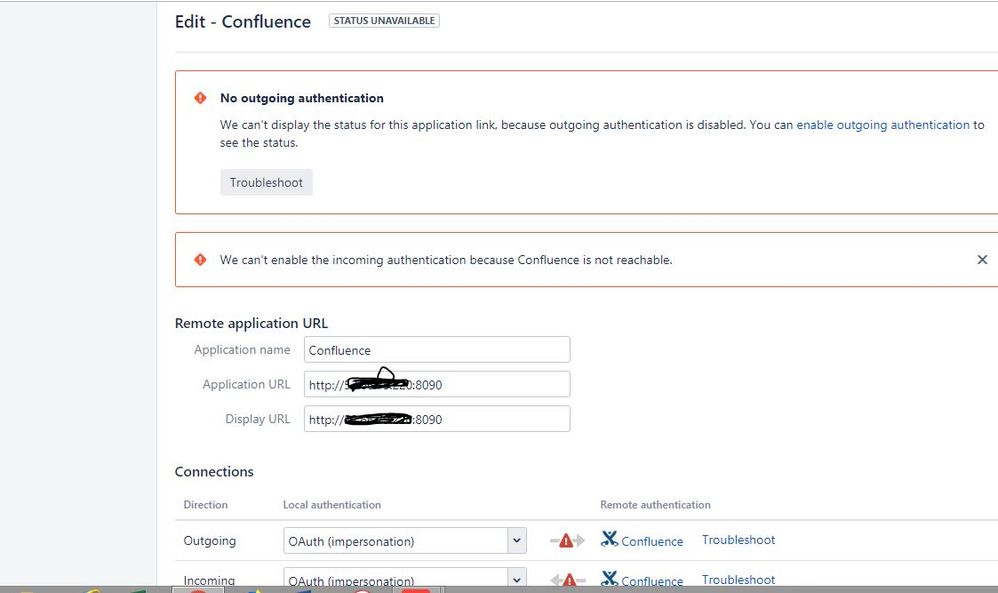998x593 pixels.
Task: Click the Display URL field label
Action: coord(257,419)
